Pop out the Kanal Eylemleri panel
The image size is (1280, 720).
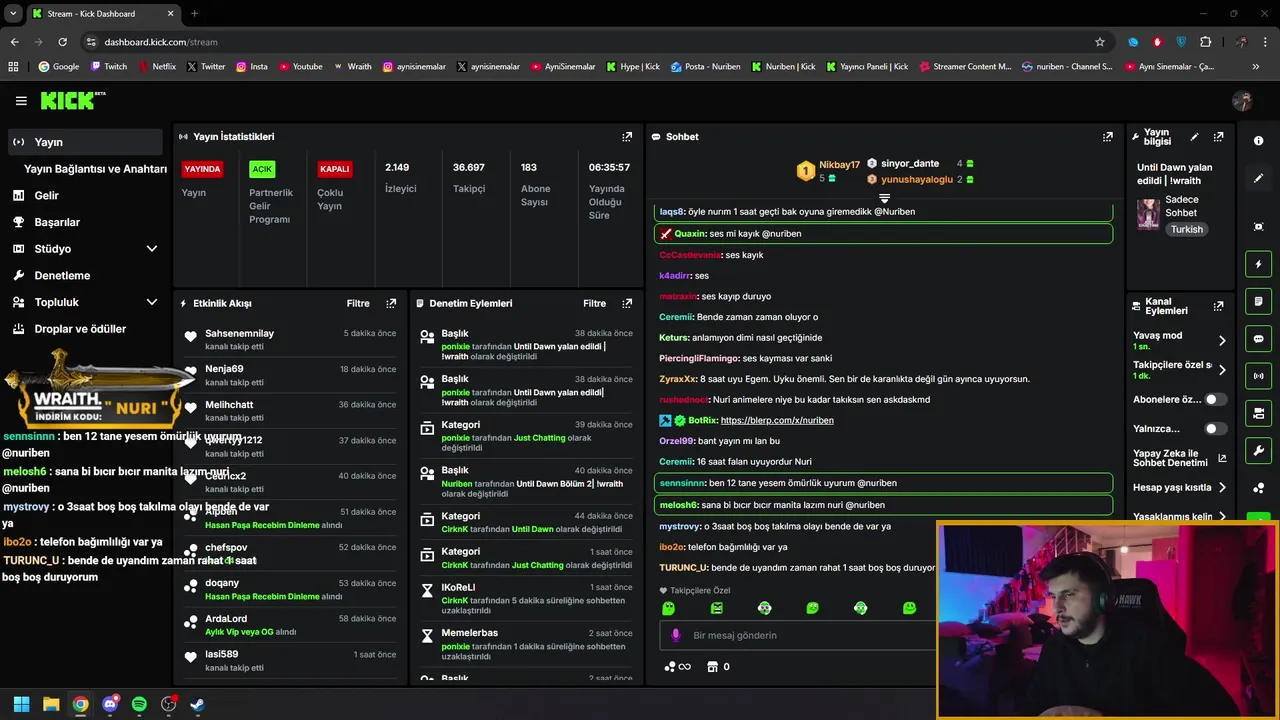pyautogui.click(x=1218, y=306)
